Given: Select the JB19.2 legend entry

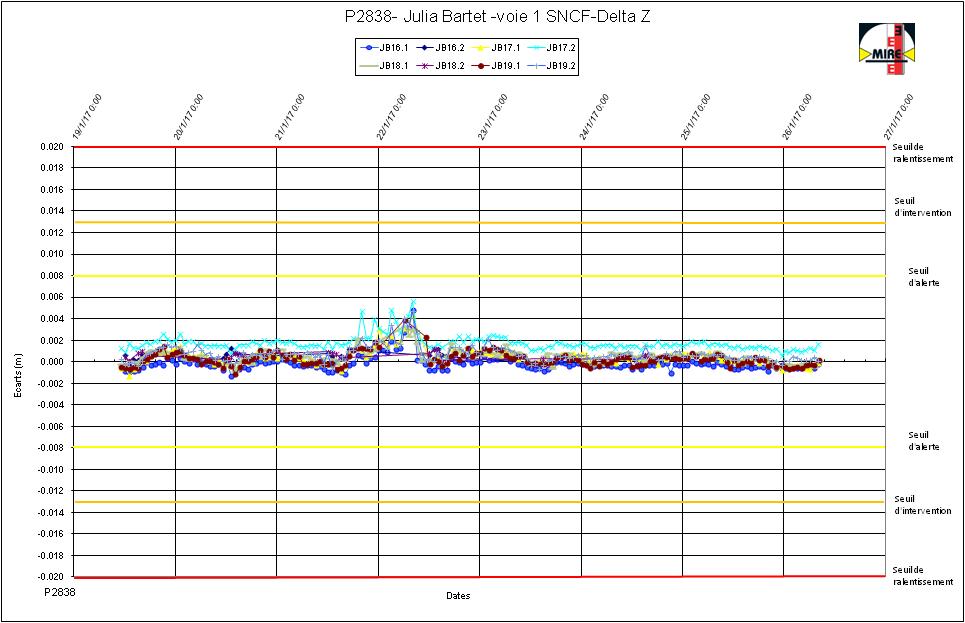Looking at the screenshot, I should click(x=552, y=65).
